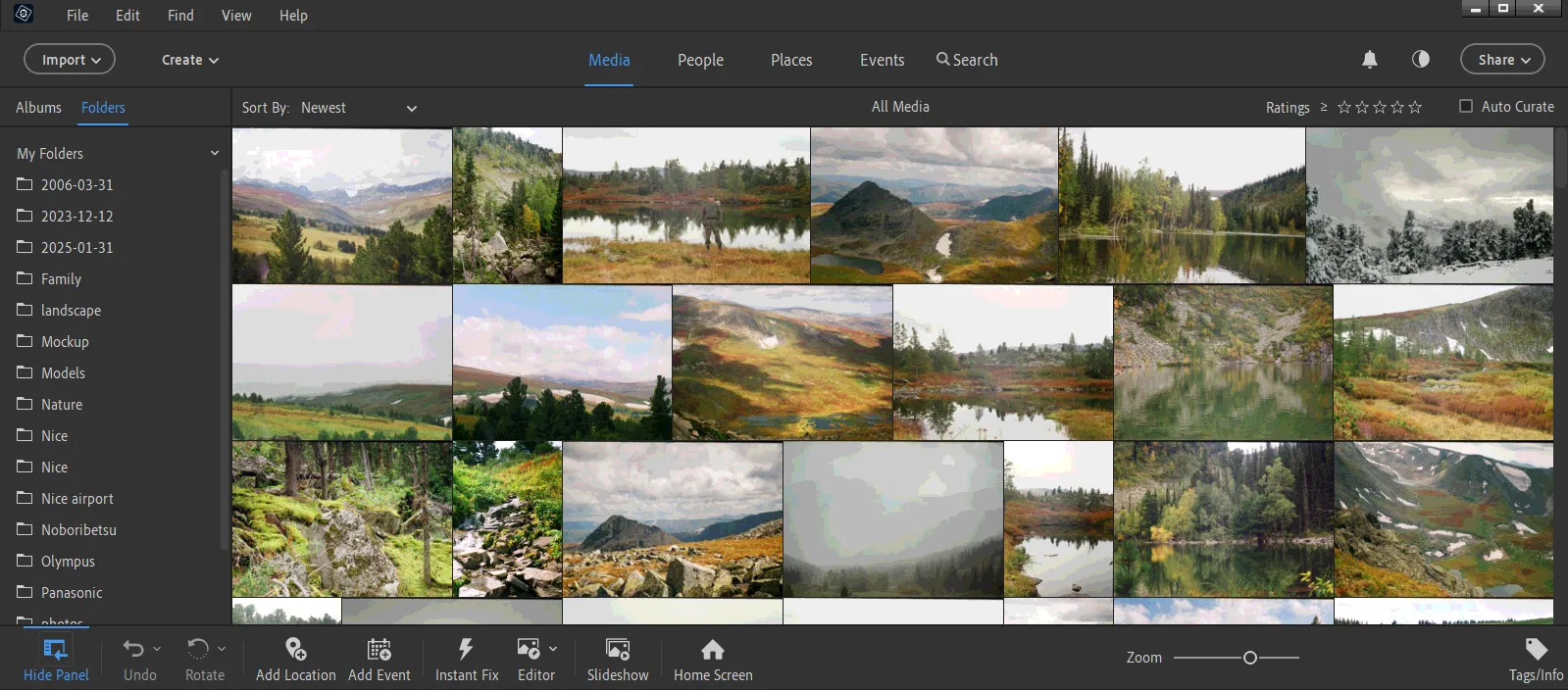Collapse the My Folders section chevron
This screenshot has height=690, width=1568.
[x=214, y=153]
